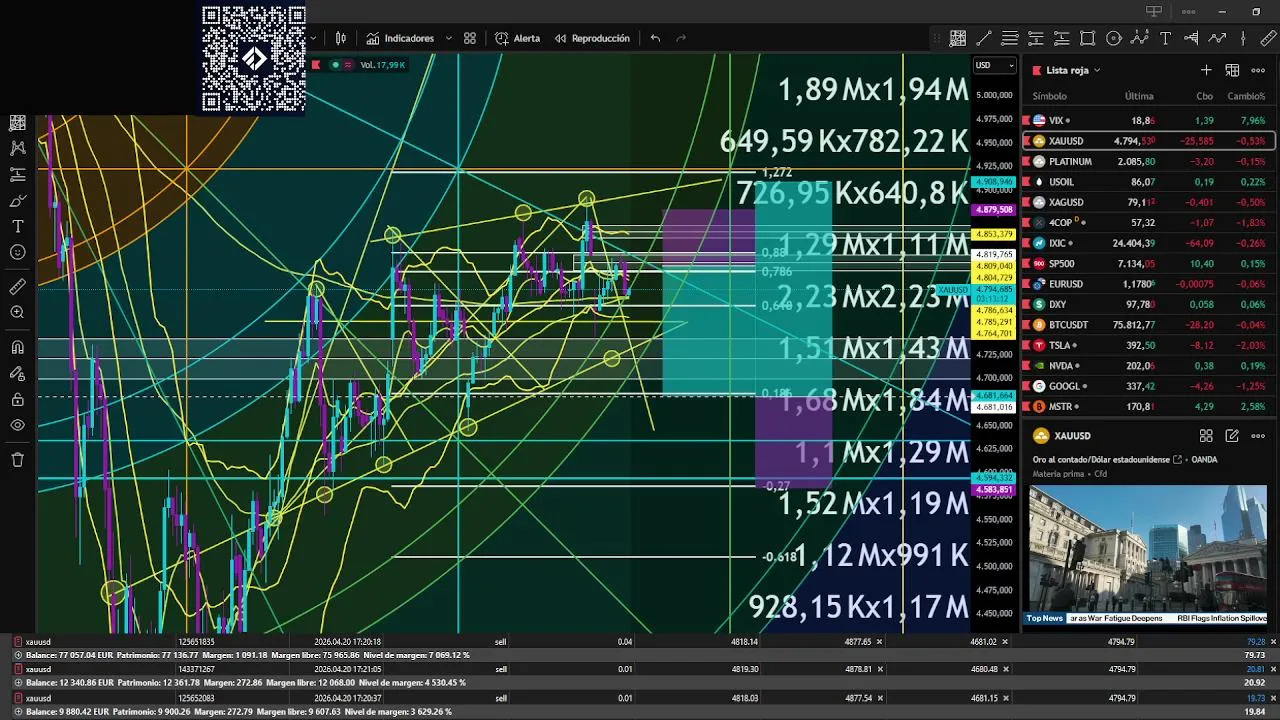
Task: Start Reproducción bar replay
Action: [592, 38]
